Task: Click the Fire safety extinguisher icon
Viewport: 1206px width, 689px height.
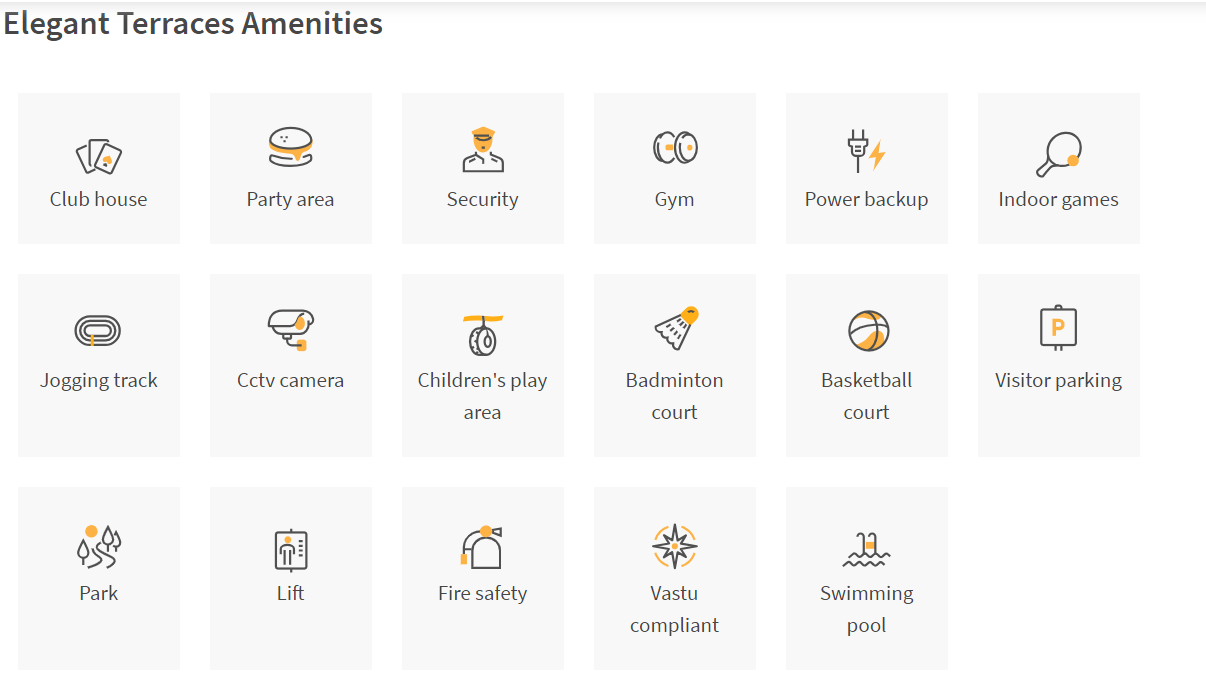Action: click(482, 547)
